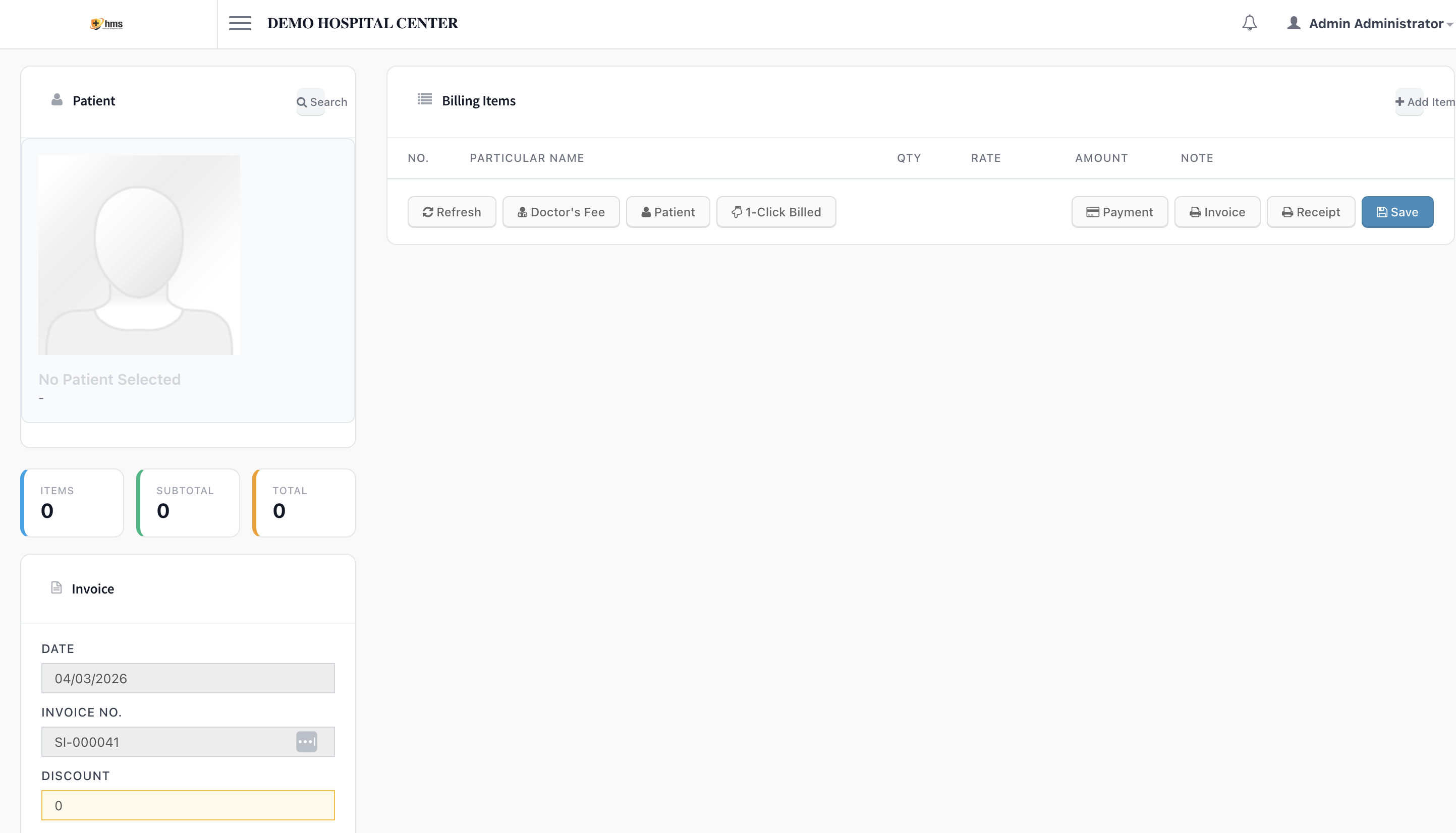Click the patient photo placeholder
This screenshot has height=833, width=1456.
139,255
